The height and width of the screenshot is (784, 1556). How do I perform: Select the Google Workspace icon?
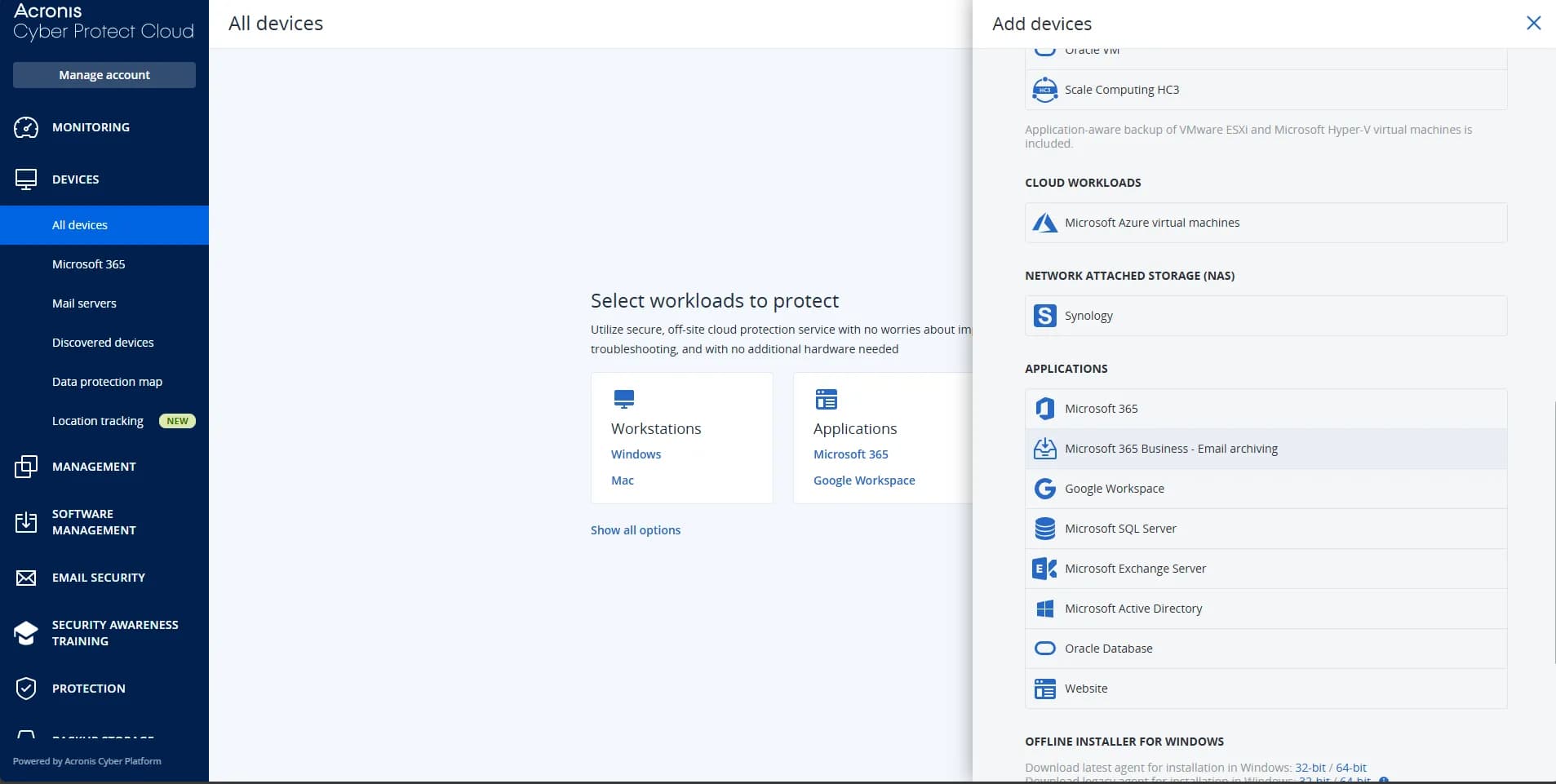coord(1045,488)
